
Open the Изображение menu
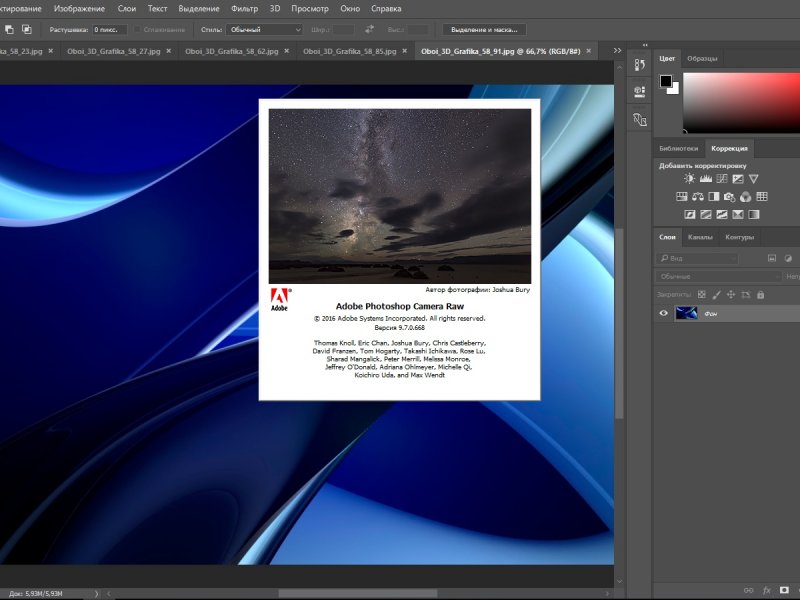tap(79, 9)
